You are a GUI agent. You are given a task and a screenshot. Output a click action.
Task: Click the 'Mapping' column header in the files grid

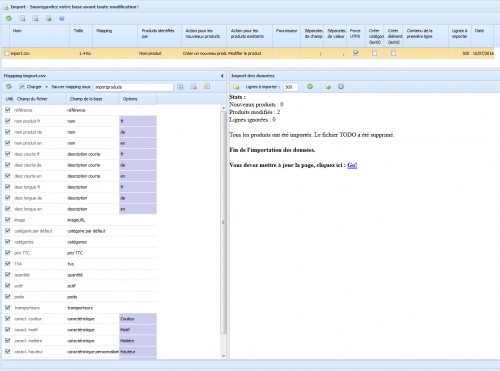[115, 36]
